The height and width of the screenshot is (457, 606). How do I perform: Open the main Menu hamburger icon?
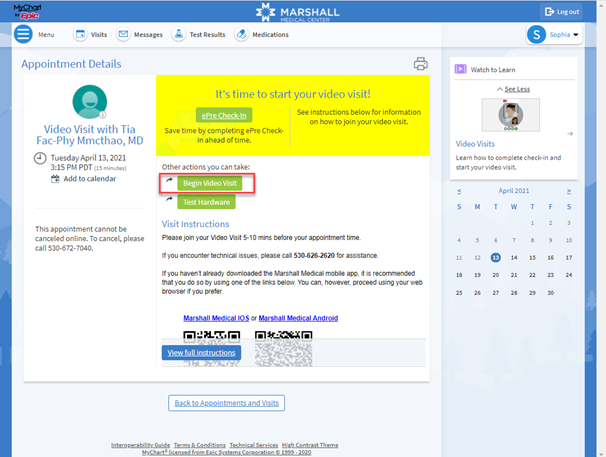[23, 34]
